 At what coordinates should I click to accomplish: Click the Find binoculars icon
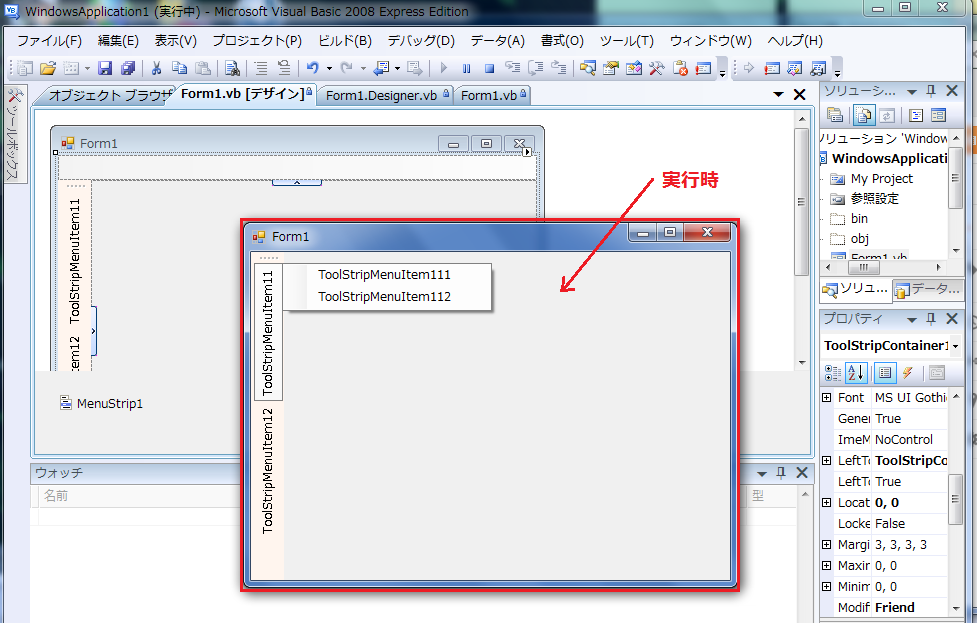232,68
